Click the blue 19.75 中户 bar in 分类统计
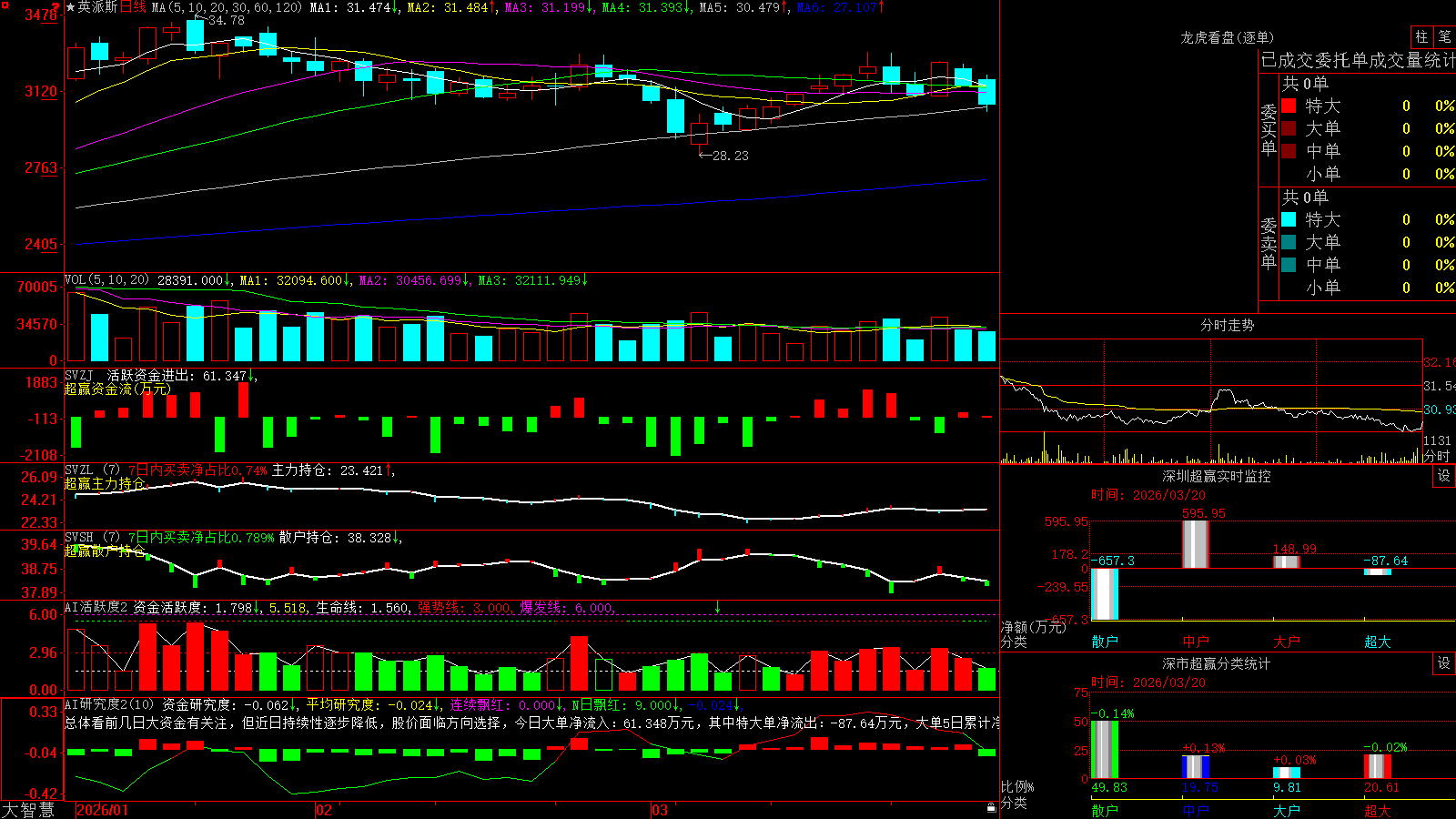 point(1196,767)
